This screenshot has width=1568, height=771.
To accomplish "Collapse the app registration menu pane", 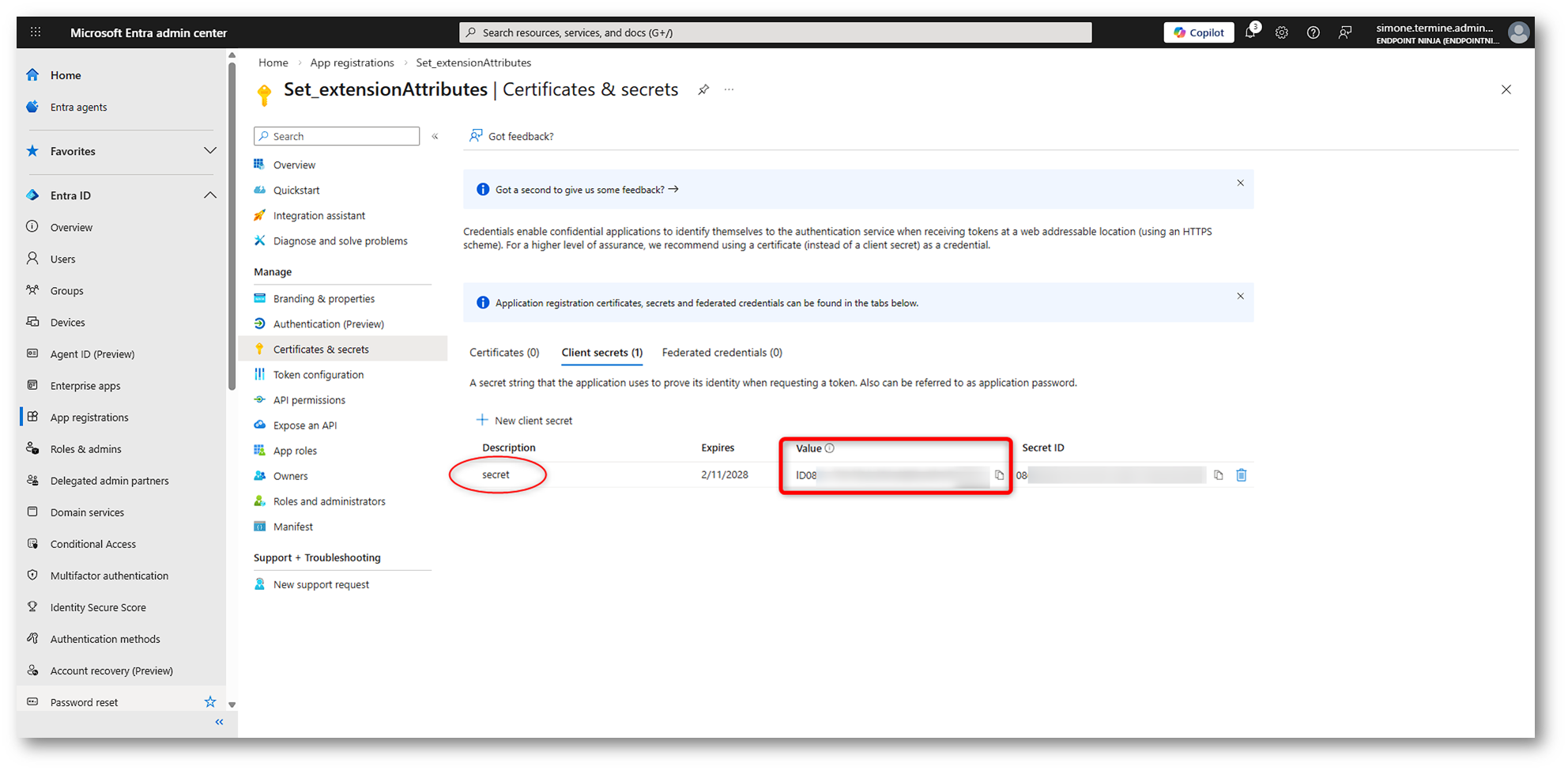I will [435, 137].
